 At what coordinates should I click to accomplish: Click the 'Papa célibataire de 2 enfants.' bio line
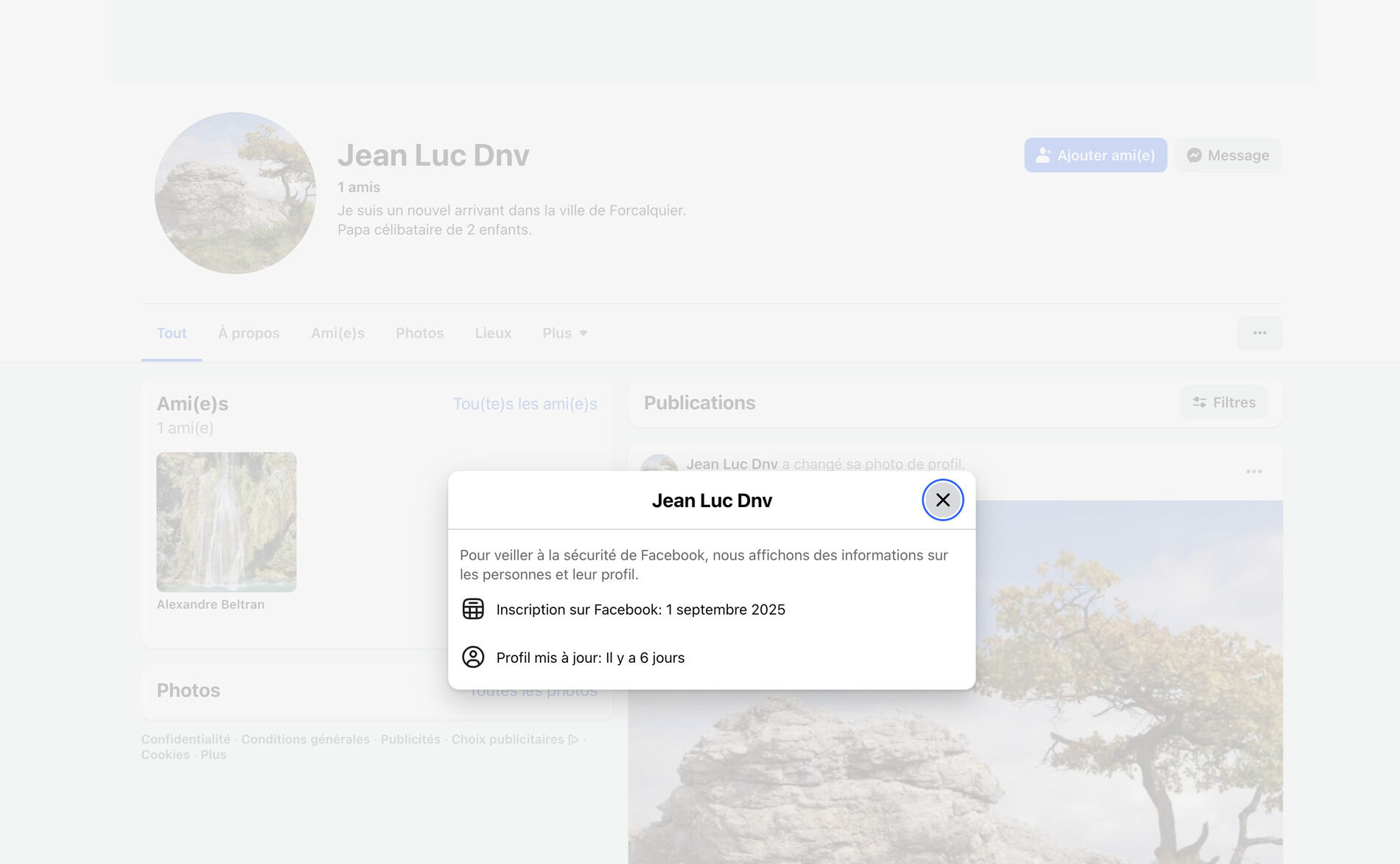click(x=435, y=230)
